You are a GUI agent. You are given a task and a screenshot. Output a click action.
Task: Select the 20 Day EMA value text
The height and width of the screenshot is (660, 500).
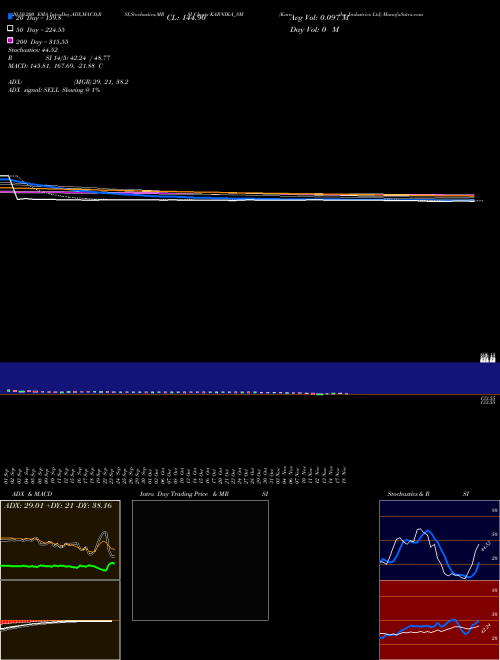click(39, 18)
